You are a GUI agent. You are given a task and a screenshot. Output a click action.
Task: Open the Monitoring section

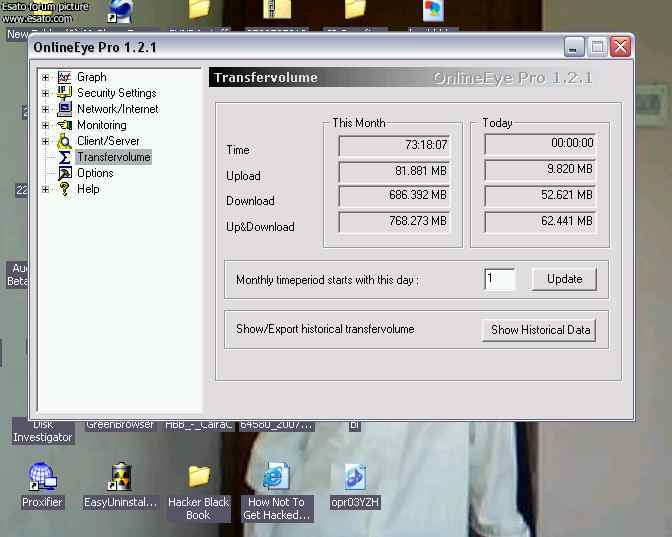[102, 125]
